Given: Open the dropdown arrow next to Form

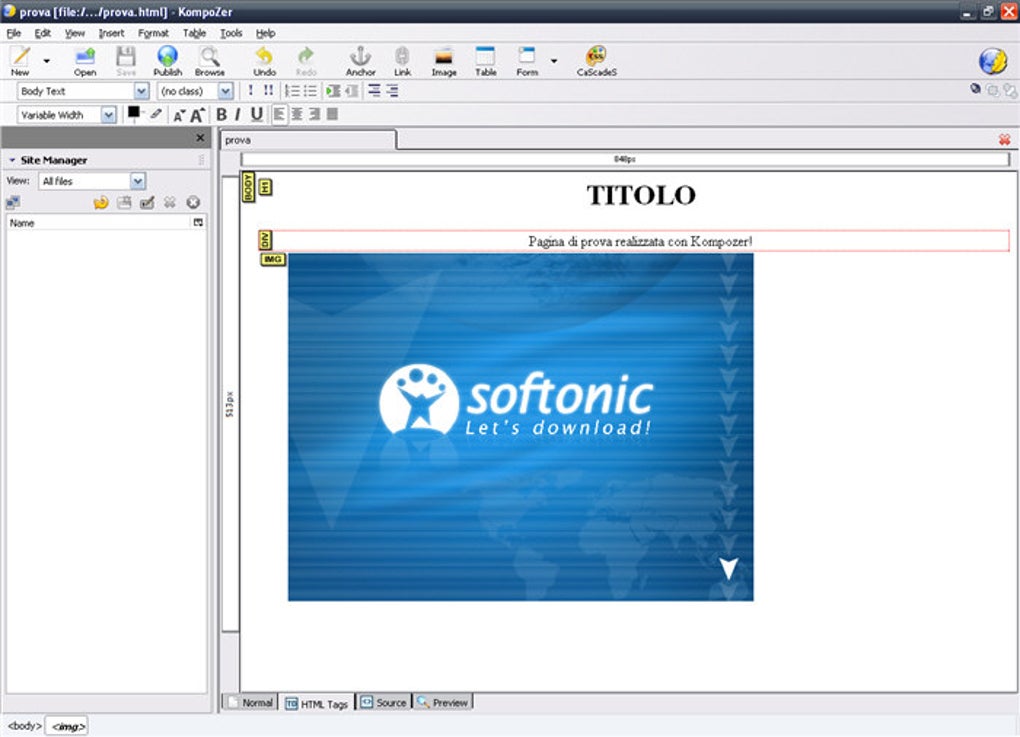Looking at the screenshot, I should tap(554, 61).
